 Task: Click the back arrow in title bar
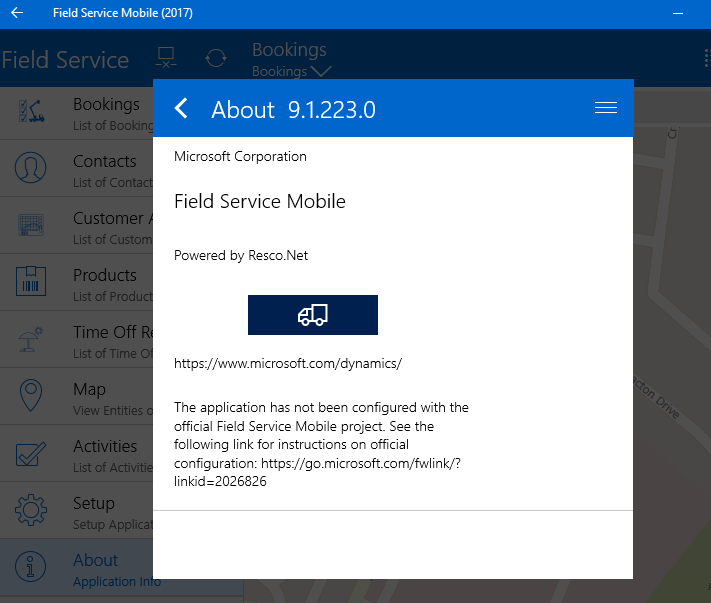coord(17,13)
